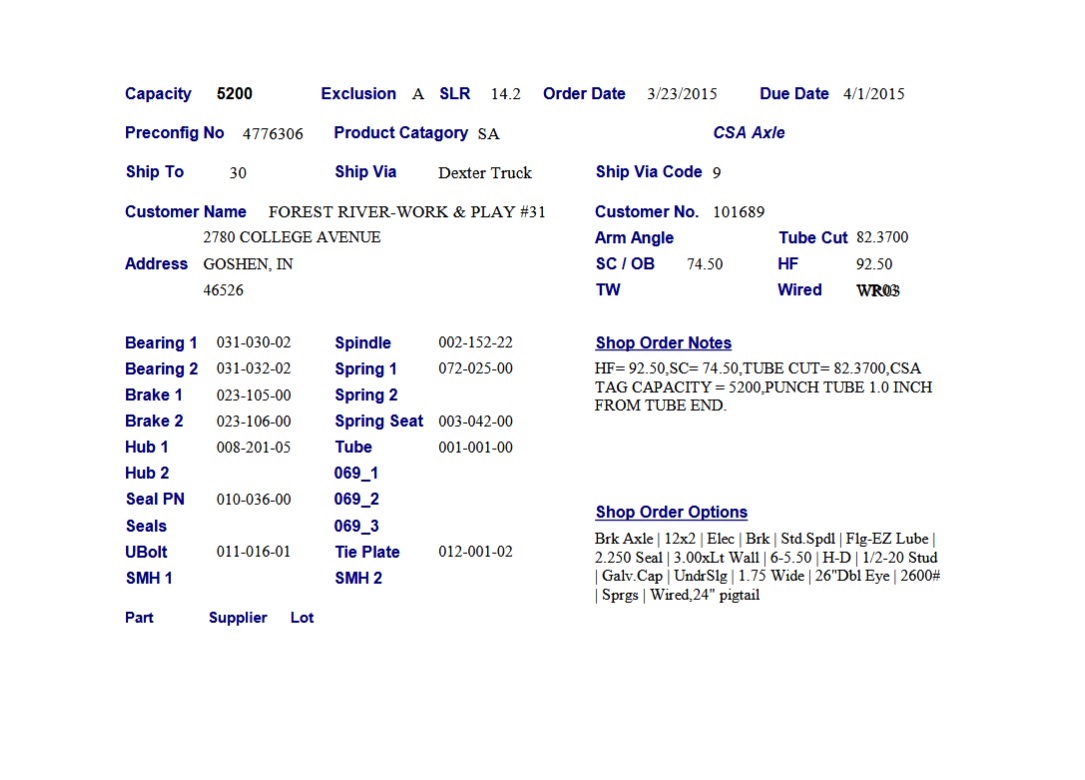Image resolution: width=1085 pixels, height=780 pixels.
Task: Select the Tube Cut value 82.3700
Action: point(882,238)
